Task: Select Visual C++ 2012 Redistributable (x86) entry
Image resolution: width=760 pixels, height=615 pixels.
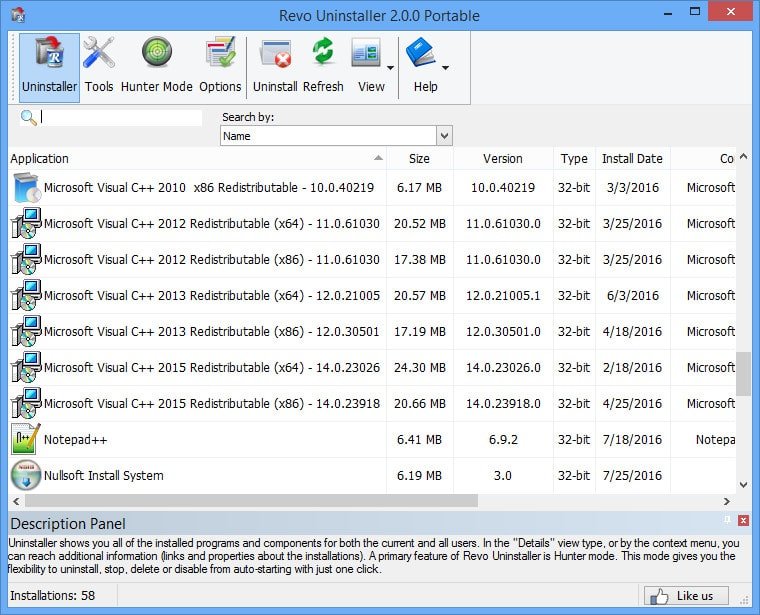Action: point(212,259)
